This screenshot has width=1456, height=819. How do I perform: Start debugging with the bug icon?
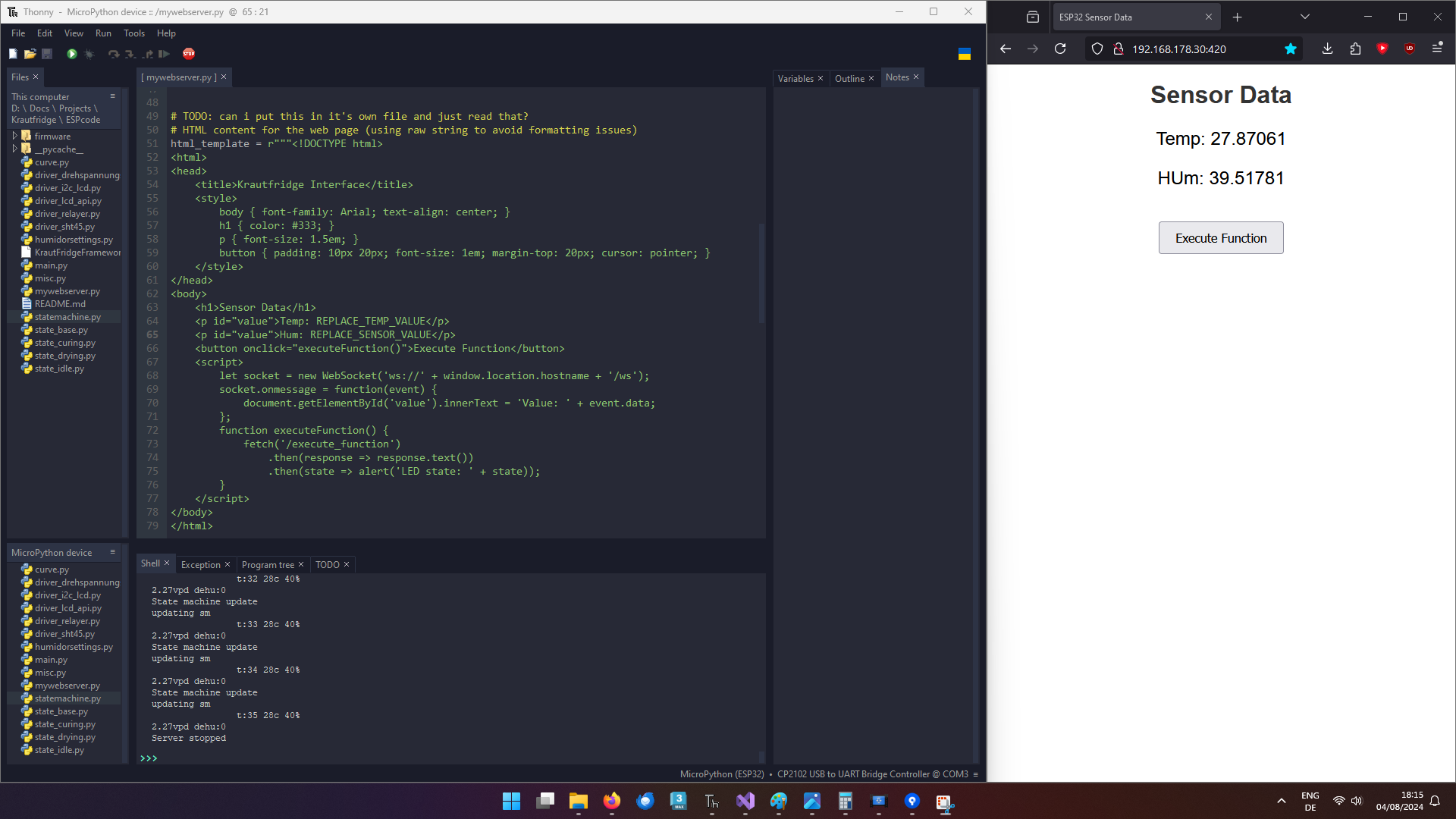coord(89,54)
